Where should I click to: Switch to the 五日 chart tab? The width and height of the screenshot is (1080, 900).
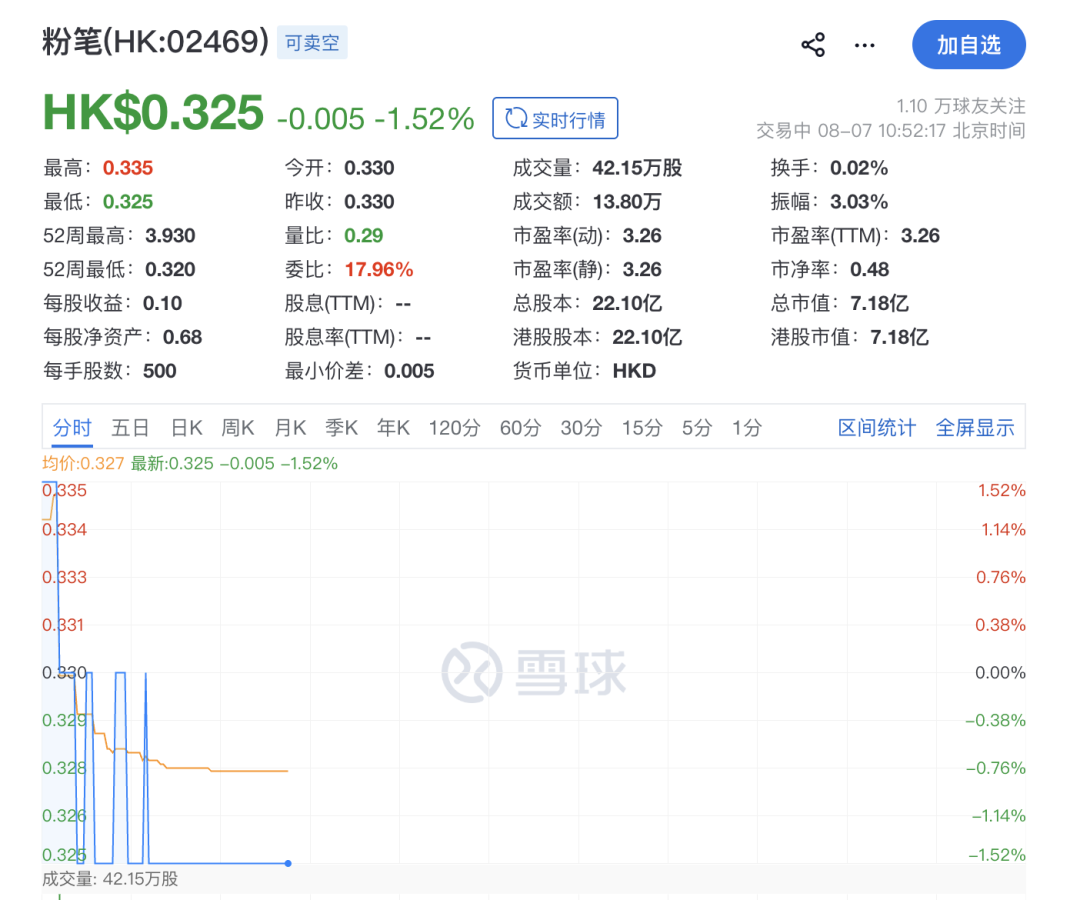pyautogui.click(x=130, y=428)
